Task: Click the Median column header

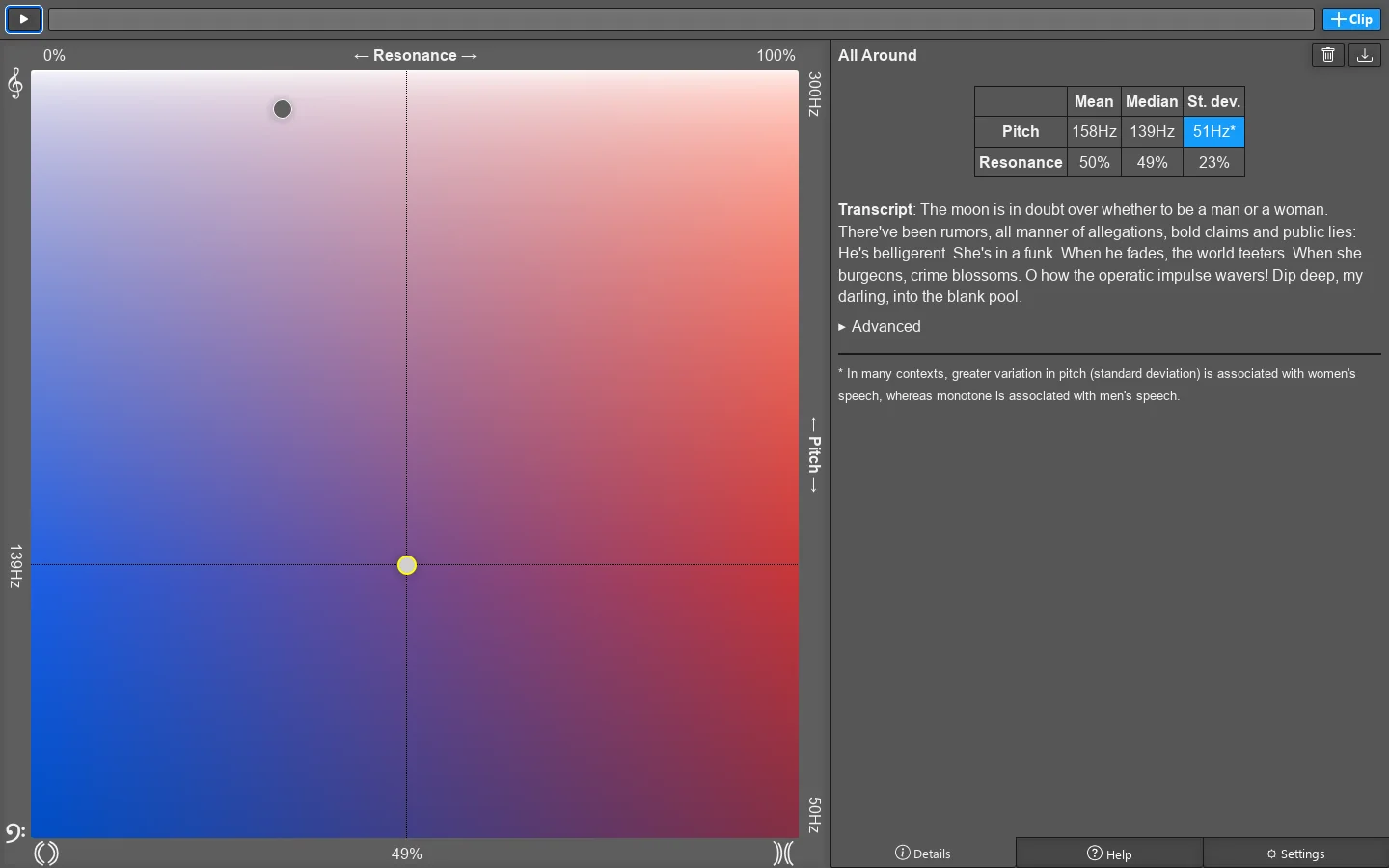Action: 1152,101
